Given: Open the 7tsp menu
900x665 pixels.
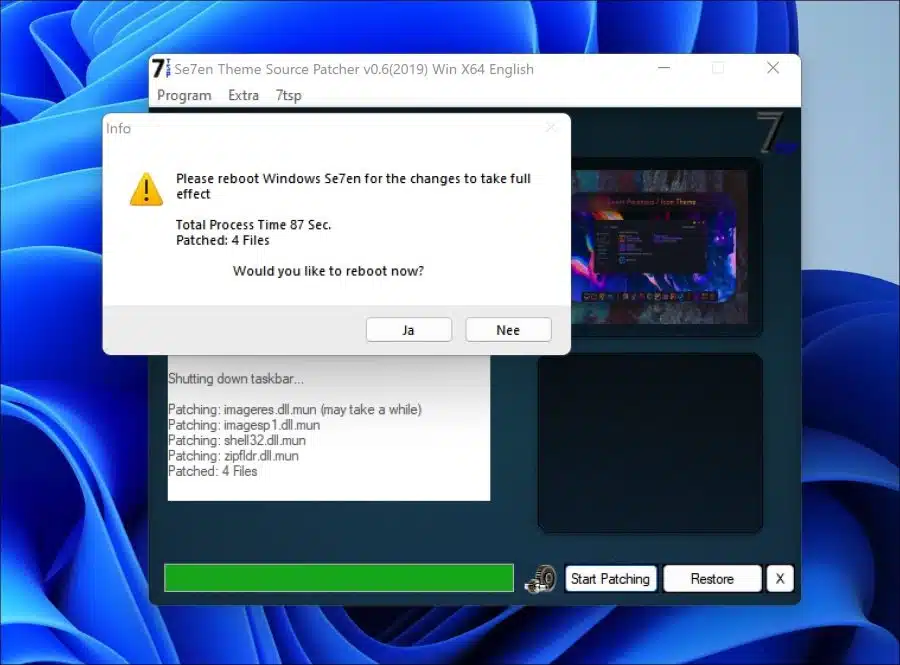Looking at the screenshot, I should coord(288,95).
